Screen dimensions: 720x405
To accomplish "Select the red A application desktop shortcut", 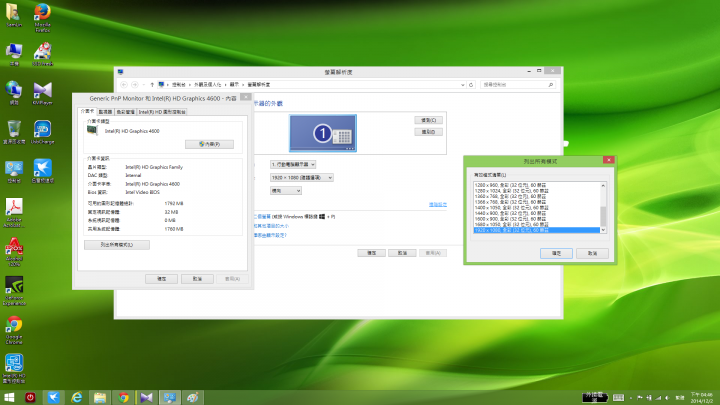I will 14,252.
